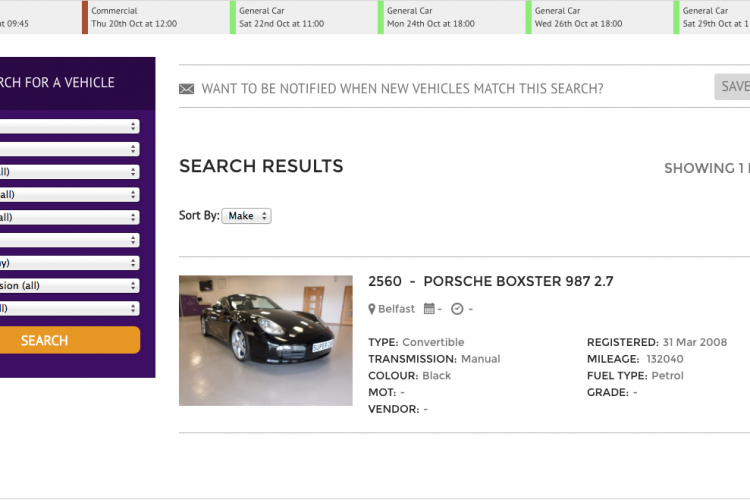750x500 pixels.
Task: Click the calendar icon beside Belfast
Action: pos(429,309)
